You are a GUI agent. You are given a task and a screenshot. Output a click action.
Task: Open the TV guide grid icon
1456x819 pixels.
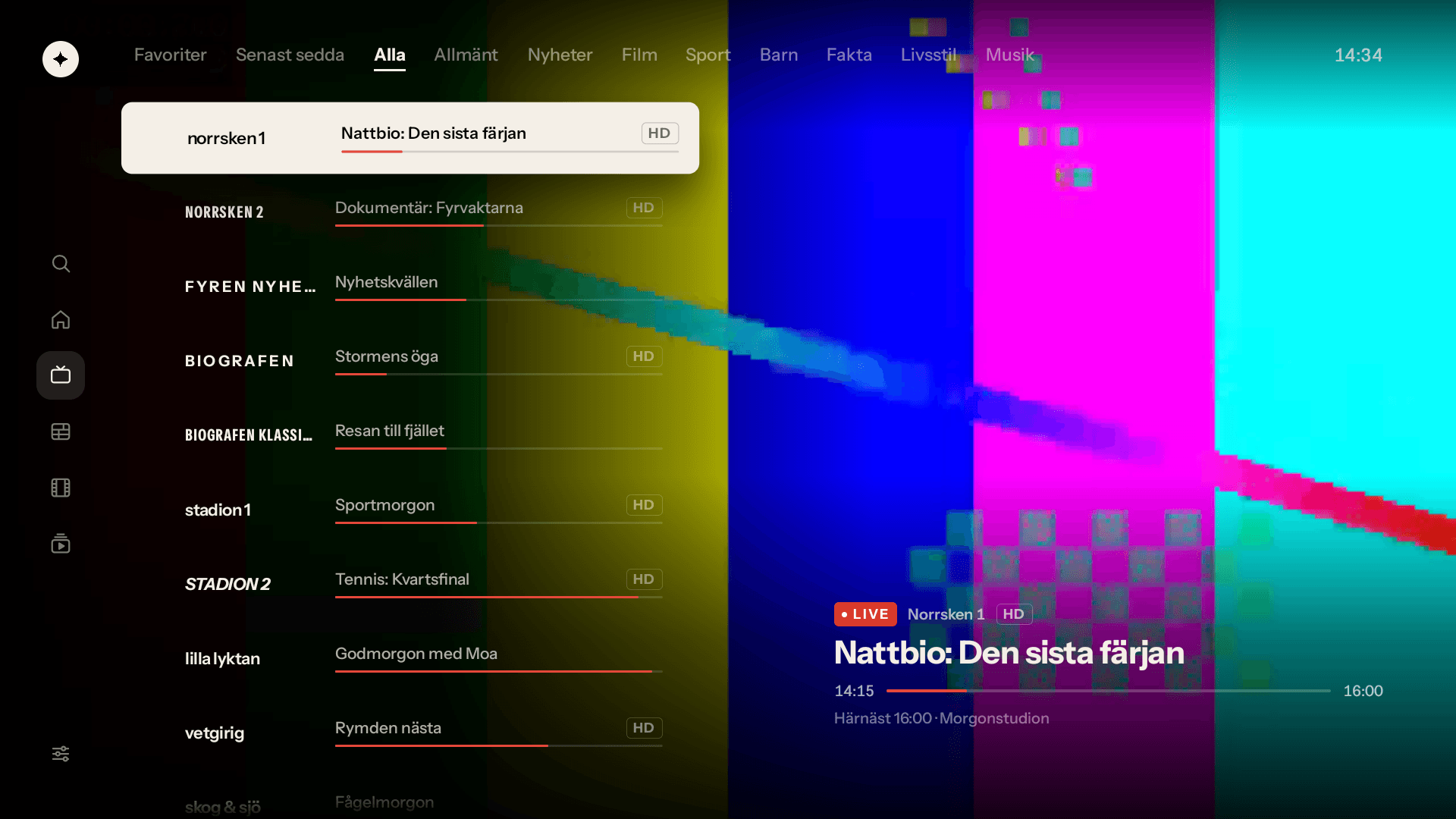pyautogui.click(x=61, y=431)
